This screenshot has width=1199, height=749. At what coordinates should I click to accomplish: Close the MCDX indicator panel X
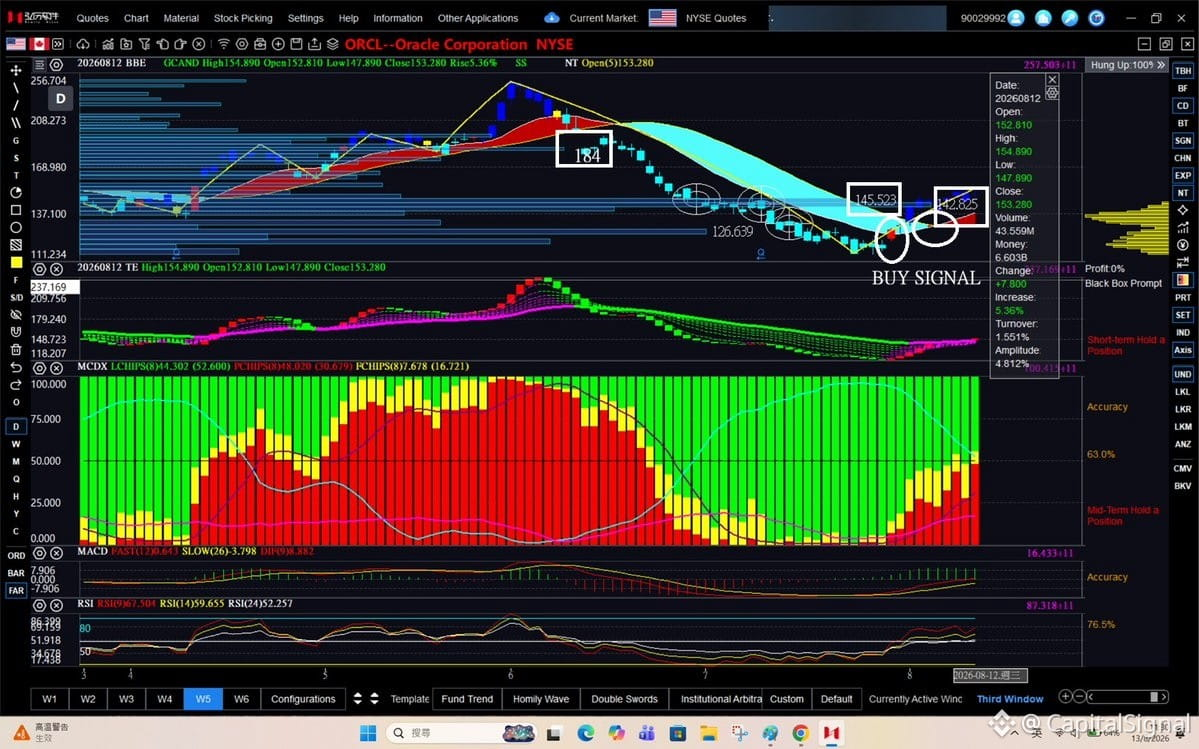[x=57, y=368]
